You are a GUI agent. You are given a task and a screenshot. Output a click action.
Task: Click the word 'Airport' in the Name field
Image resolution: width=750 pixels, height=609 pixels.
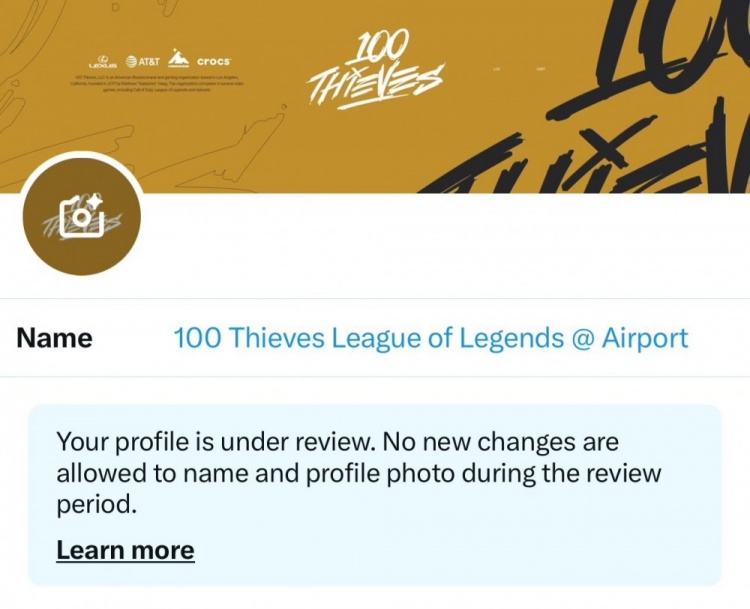645,338
